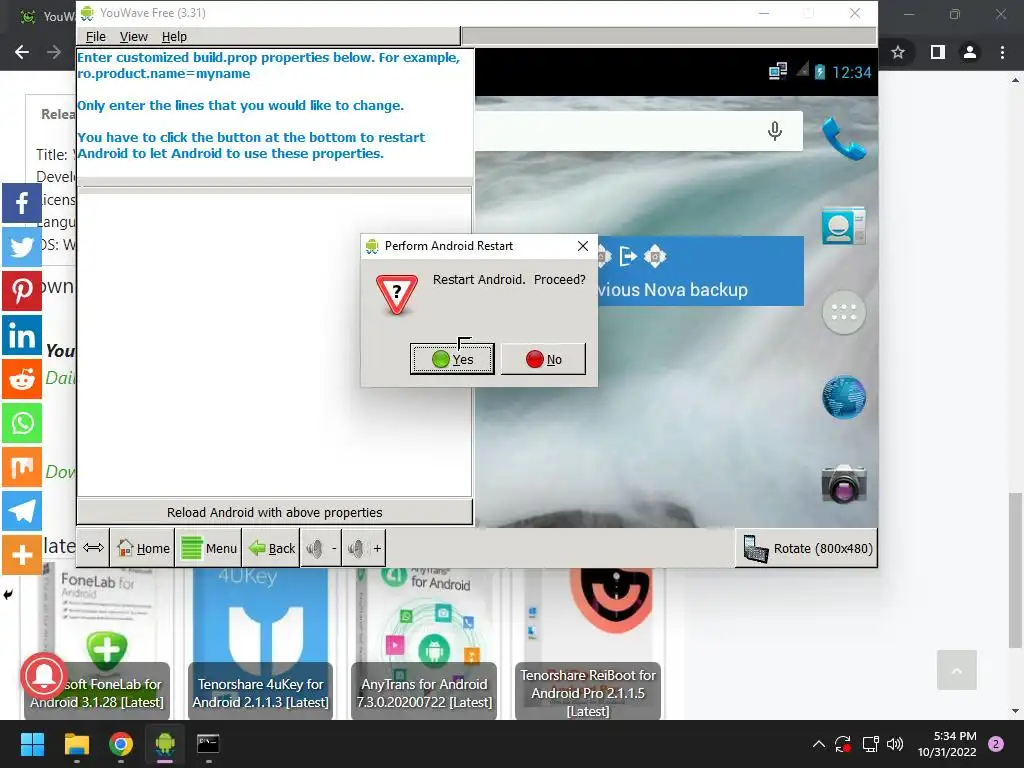The width and height of the screenshot is (1024, 768).
Task: Open the Help menu in YouWave
Action: point(174,37)
